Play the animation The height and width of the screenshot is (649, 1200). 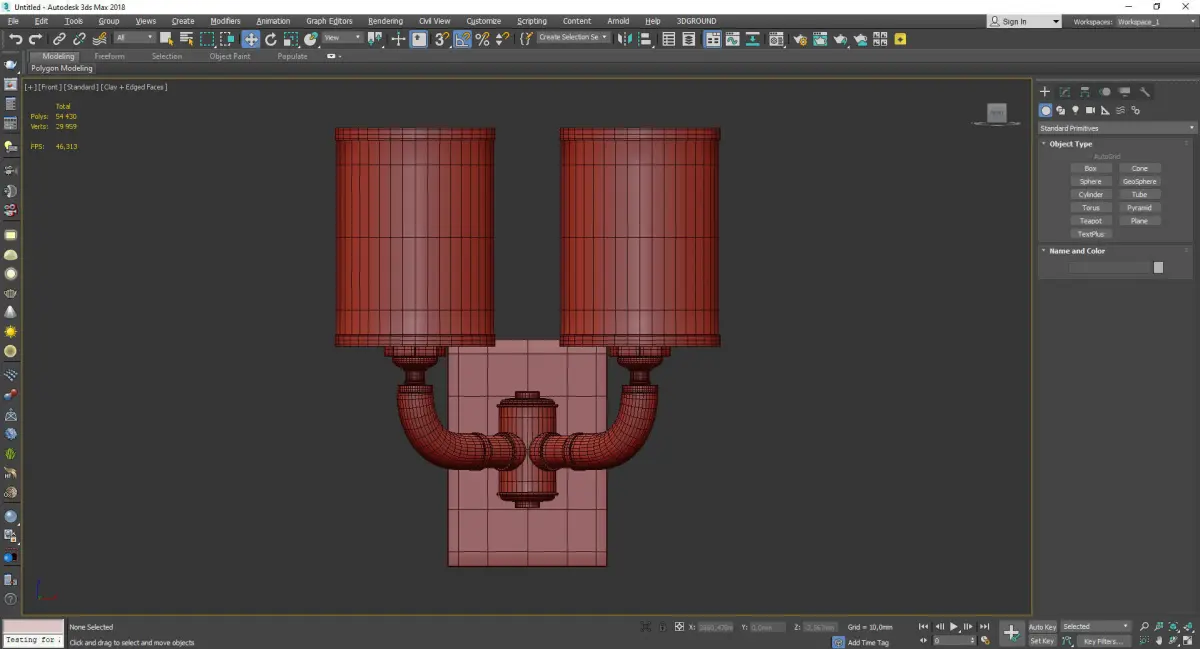pyautogui.click(x=954, y=626)
